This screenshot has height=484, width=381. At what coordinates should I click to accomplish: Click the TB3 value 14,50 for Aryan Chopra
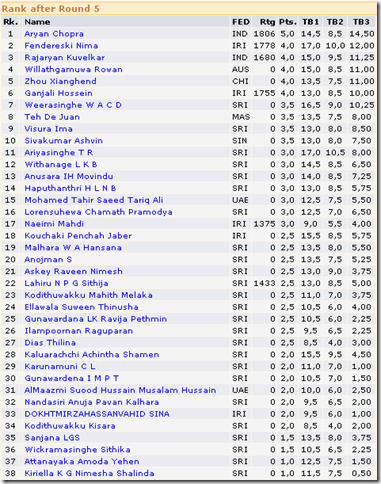[362, 34]
